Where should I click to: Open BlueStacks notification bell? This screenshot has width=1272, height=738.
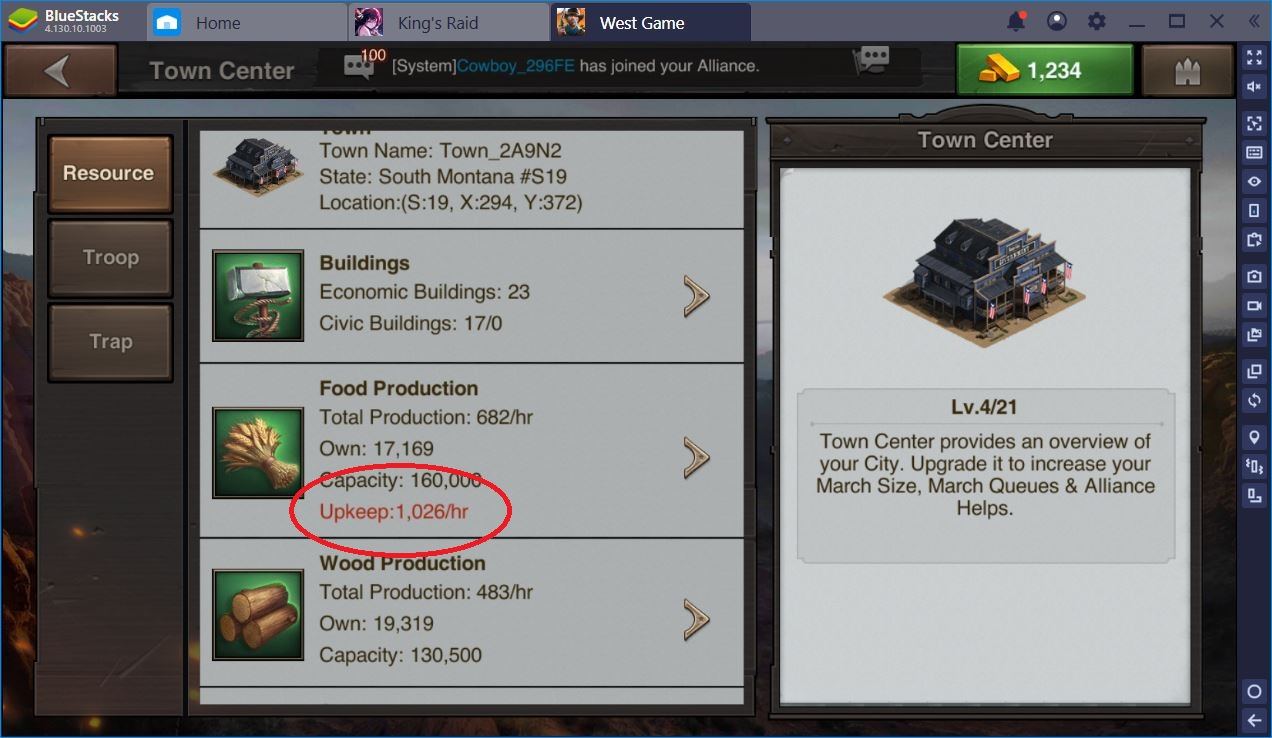point(1016,21)
